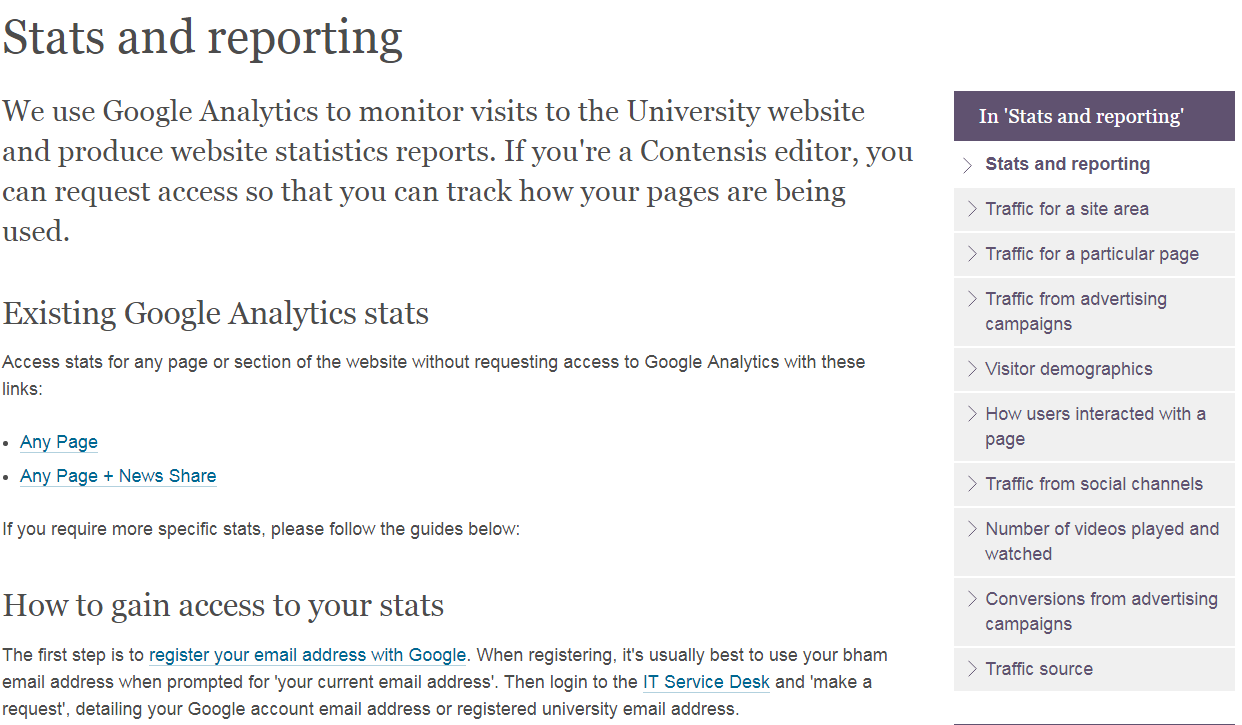Open the Any Page stats link
Viewport: 1242px width, 725px height.
59,442
